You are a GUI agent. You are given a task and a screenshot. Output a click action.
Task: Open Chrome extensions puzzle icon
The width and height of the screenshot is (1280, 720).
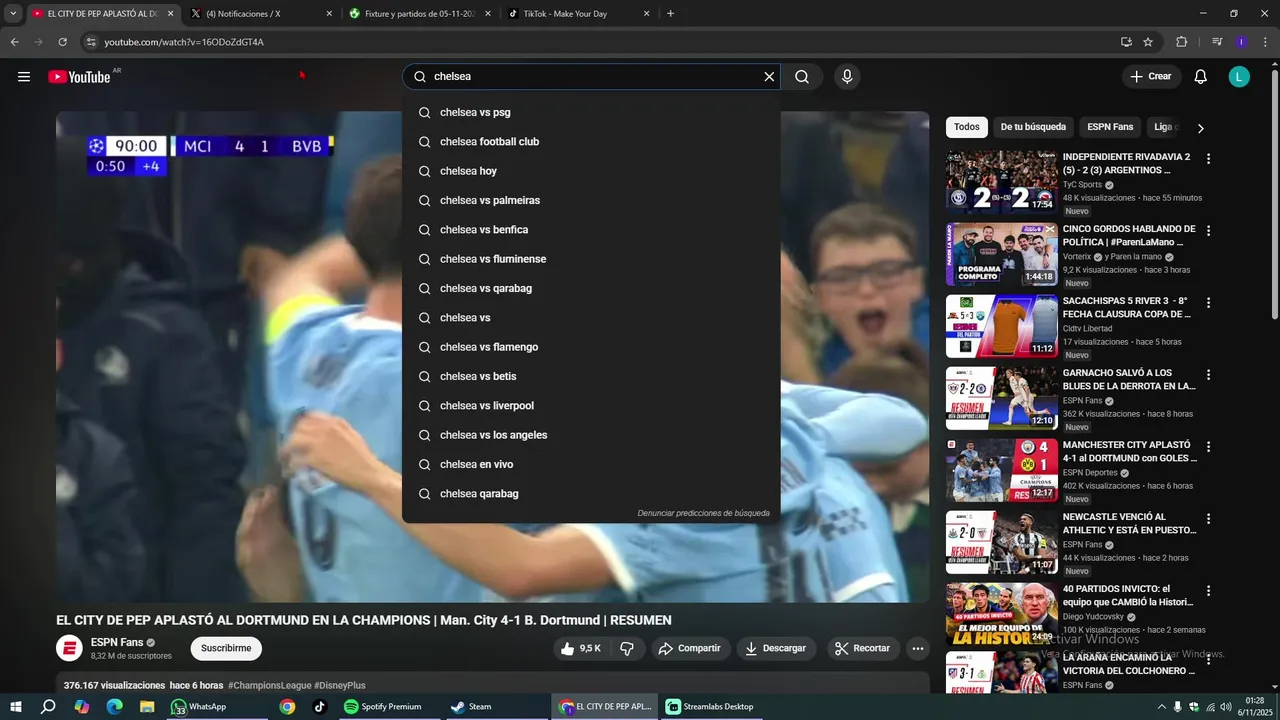coord(1182,42)
